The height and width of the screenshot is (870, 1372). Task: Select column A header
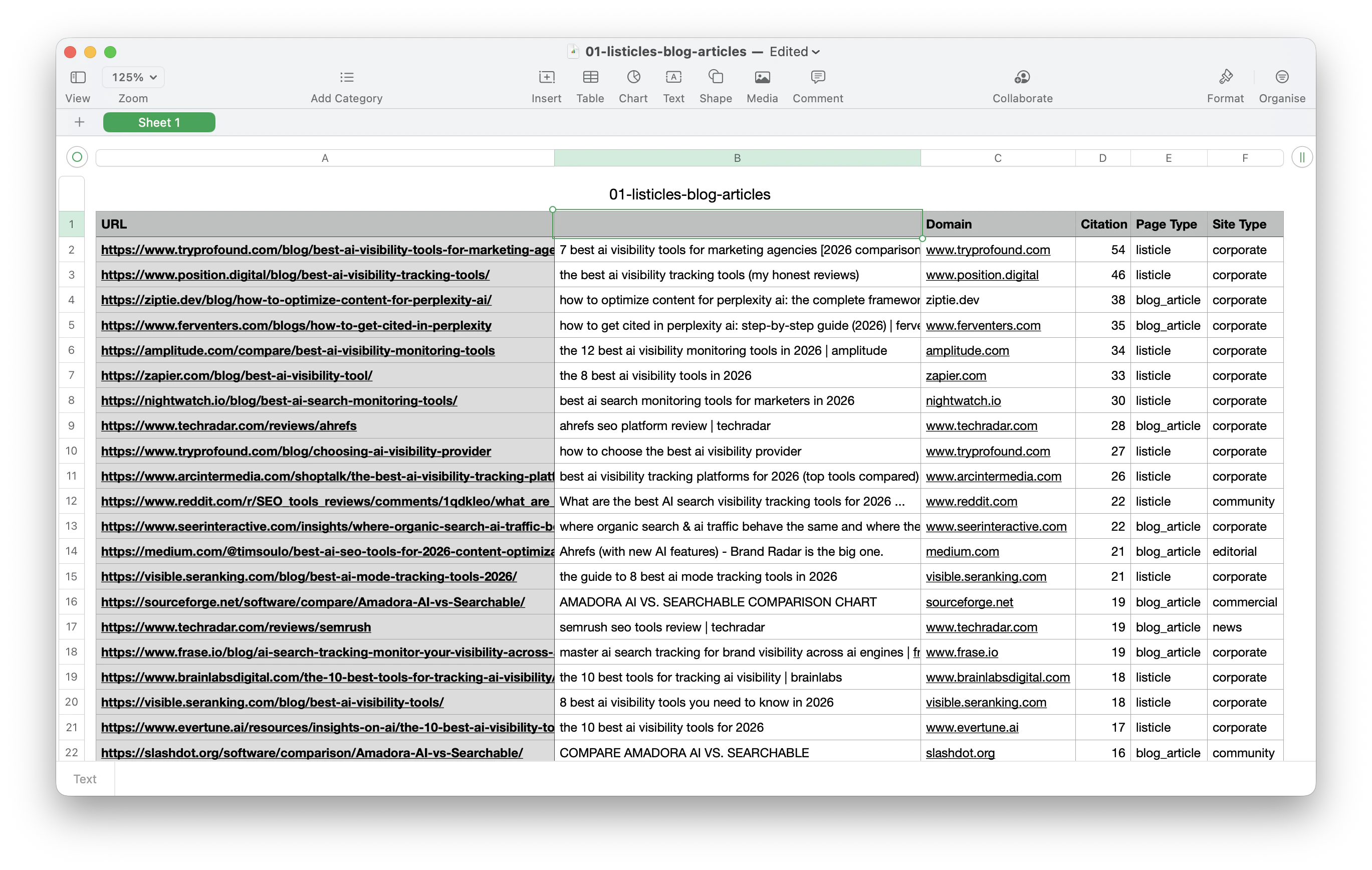coord(325,158)
